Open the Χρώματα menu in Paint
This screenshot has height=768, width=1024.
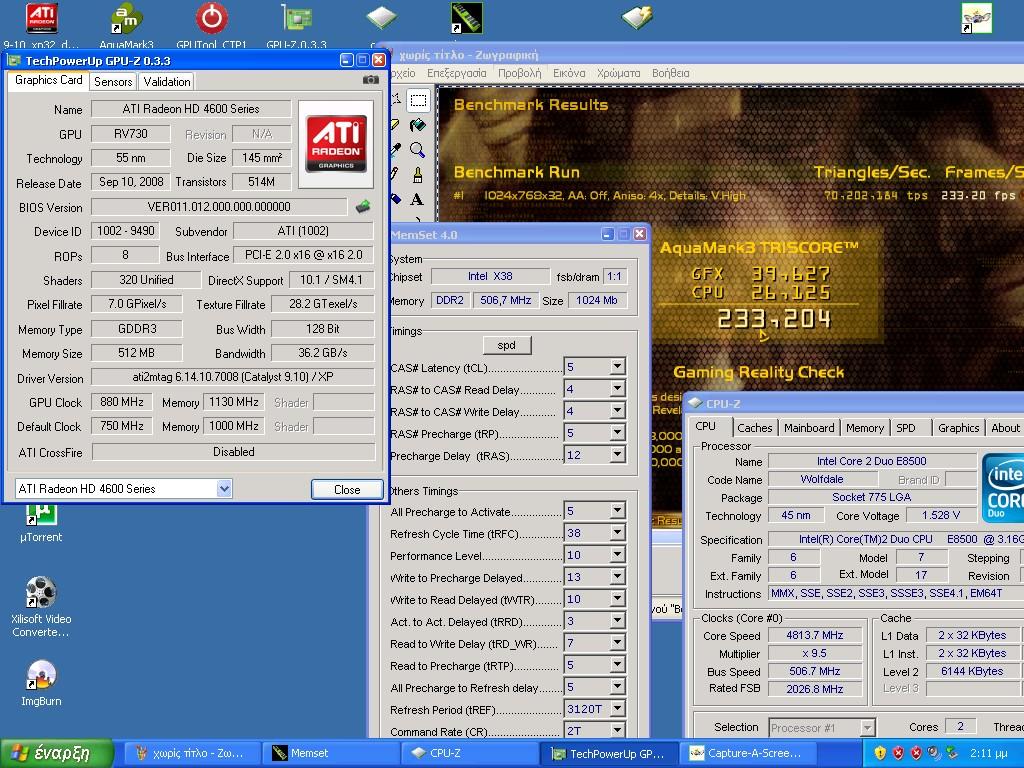coord(618,73)
